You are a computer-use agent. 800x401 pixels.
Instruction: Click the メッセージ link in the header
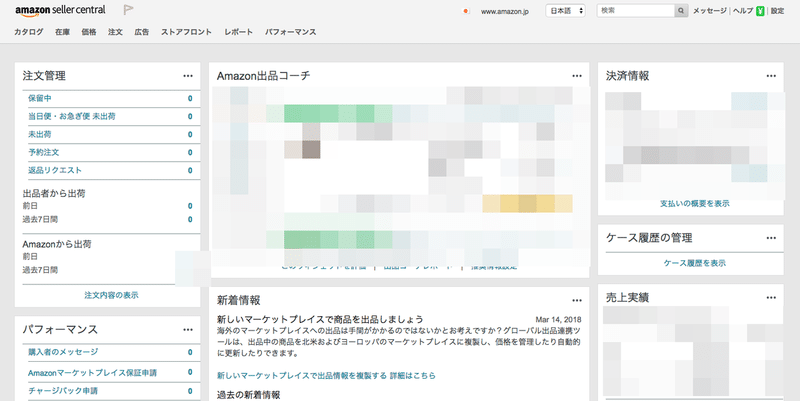click(x=710, y=11)
